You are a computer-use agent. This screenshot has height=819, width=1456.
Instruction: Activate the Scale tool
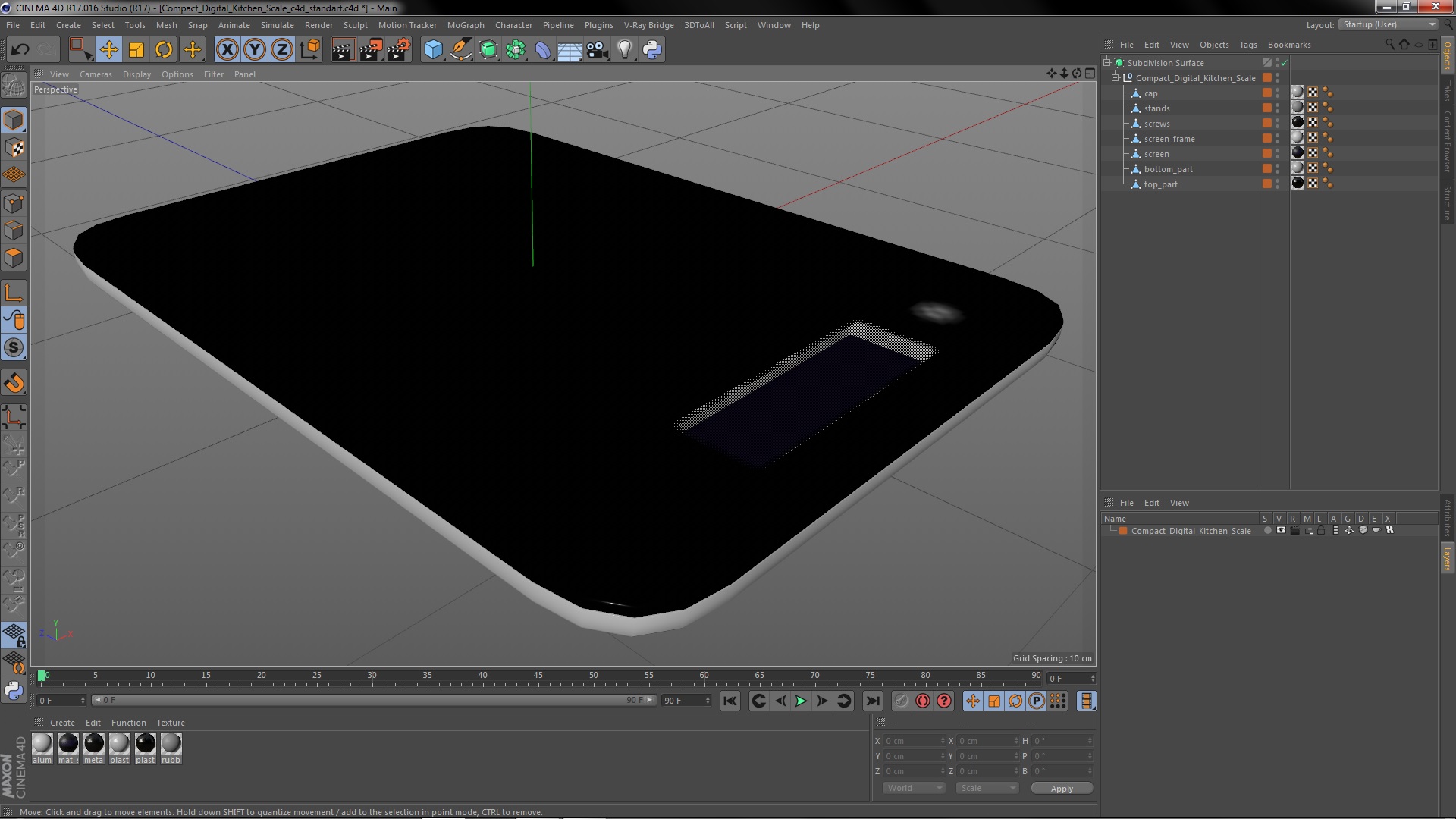pyautogui.click(x=136, y=50)
